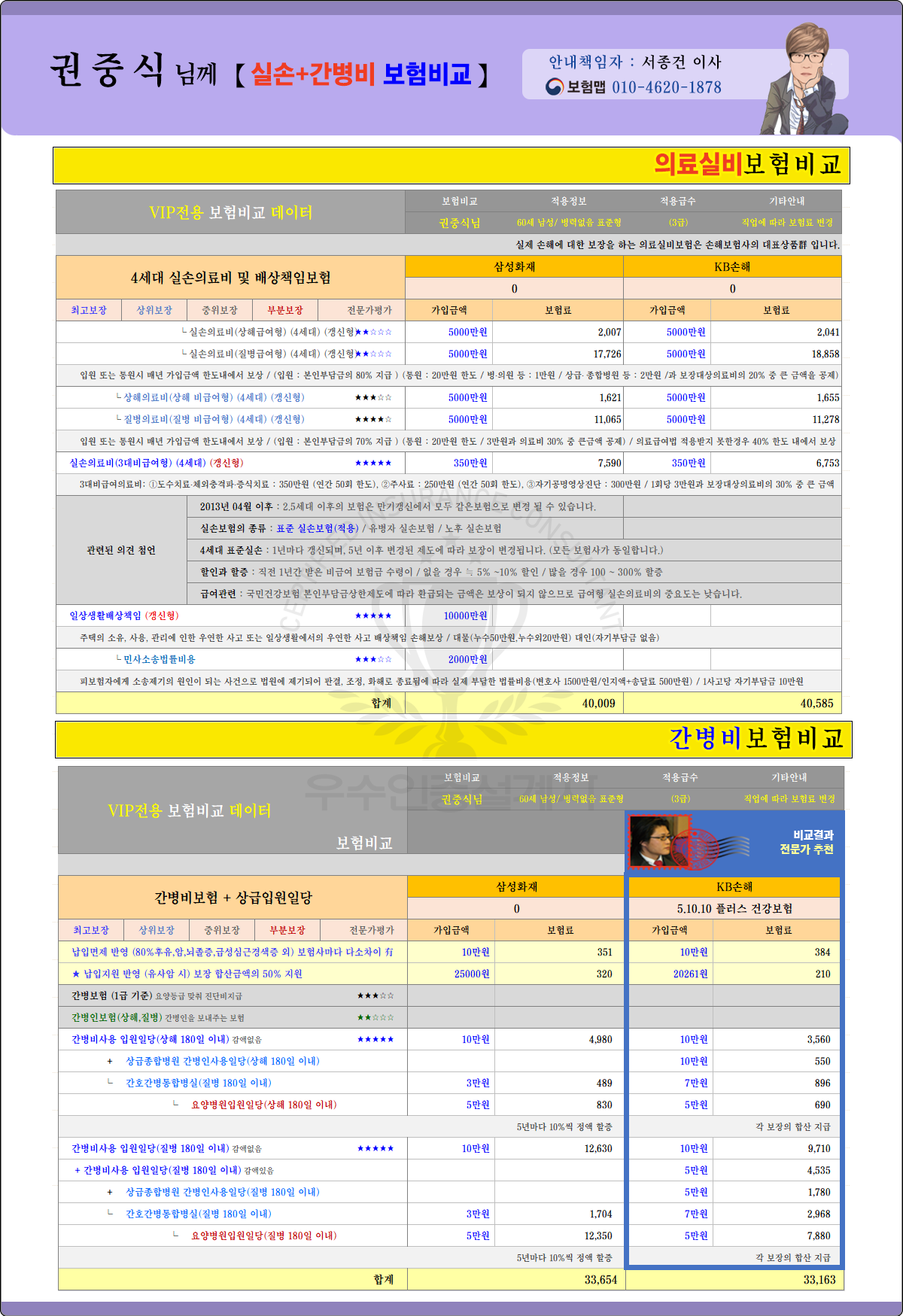Click the premium value 4,535
Viewport: 903px width, 1316px height.
[x=819, y=1170]
